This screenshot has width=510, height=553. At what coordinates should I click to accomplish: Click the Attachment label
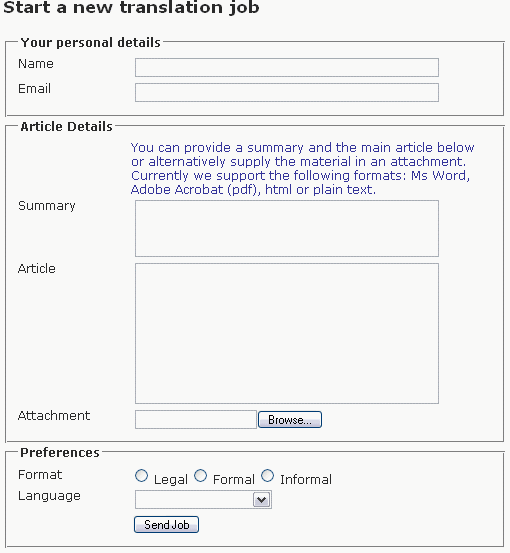[x=54, y=415]
